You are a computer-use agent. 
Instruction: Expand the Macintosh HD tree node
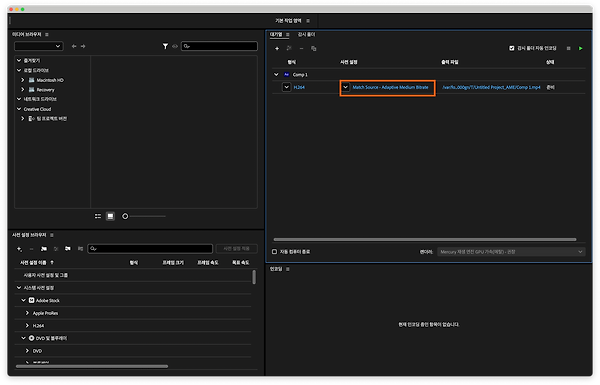point(23,80)
